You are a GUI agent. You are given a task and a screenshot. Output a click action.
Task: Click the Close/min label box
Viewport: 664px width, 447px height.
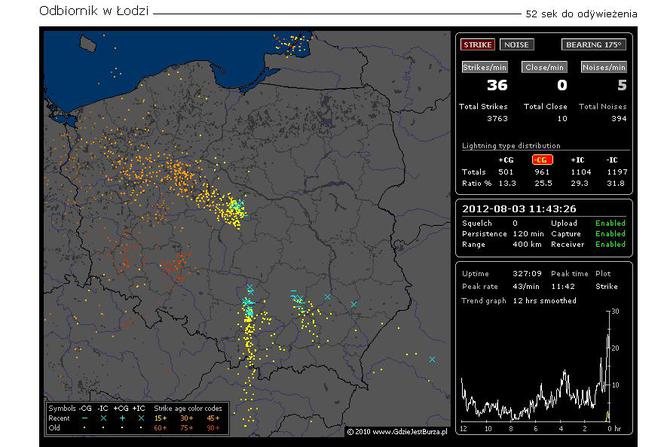[544, 67]
